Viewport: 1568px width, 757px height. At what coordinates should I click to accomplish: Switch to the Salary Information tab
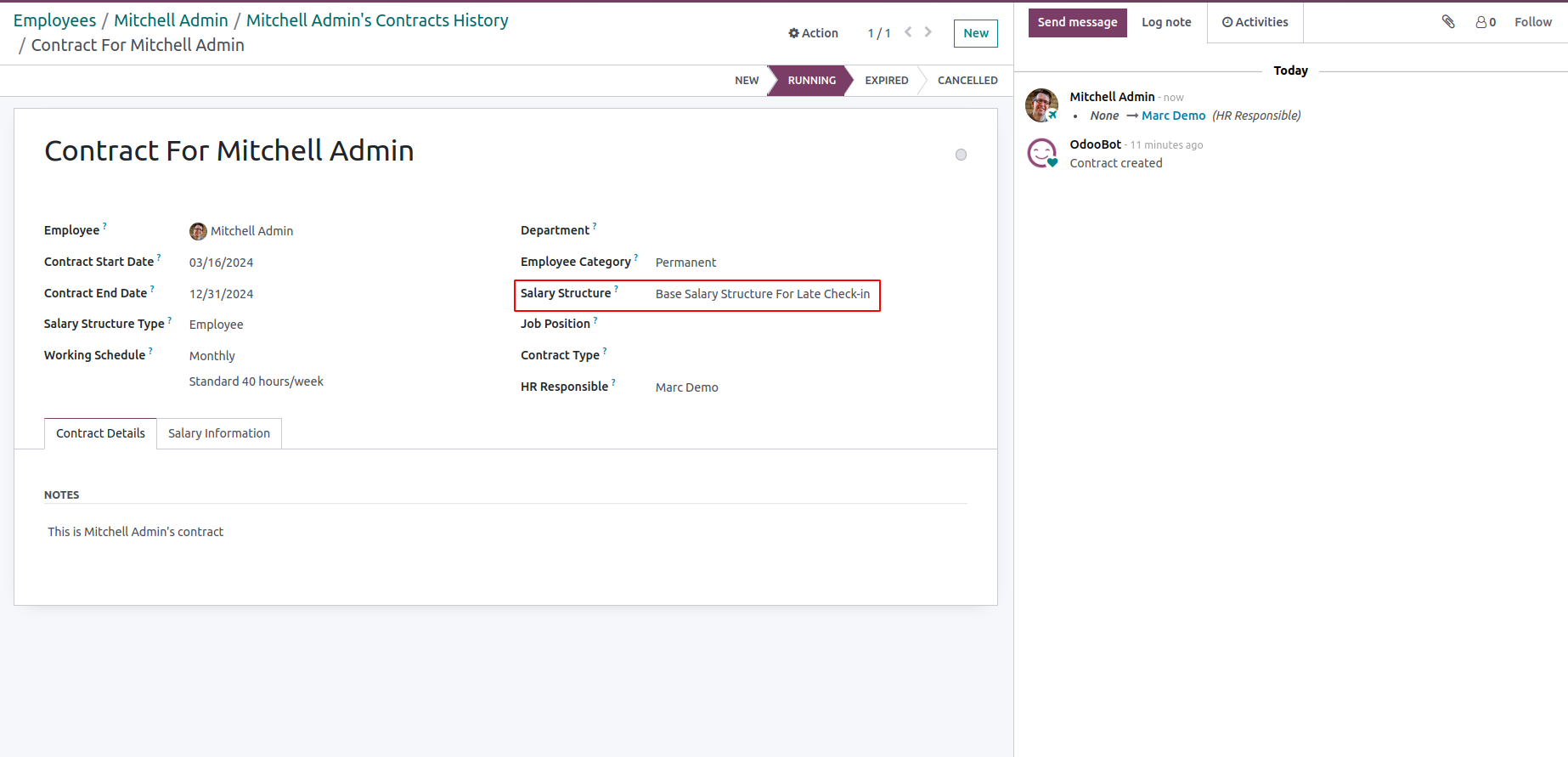(219, 433)
